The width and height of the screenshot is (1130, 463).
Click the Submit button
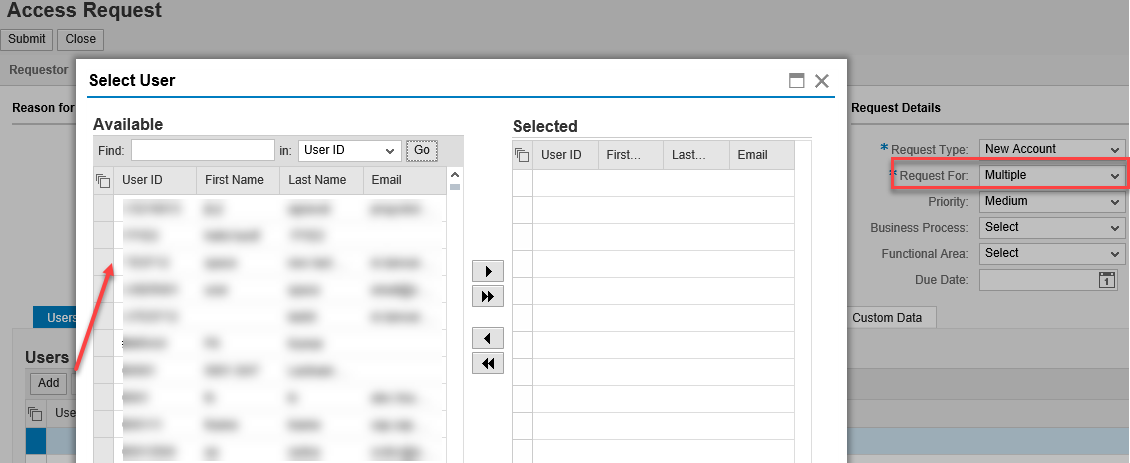[27, 39]
